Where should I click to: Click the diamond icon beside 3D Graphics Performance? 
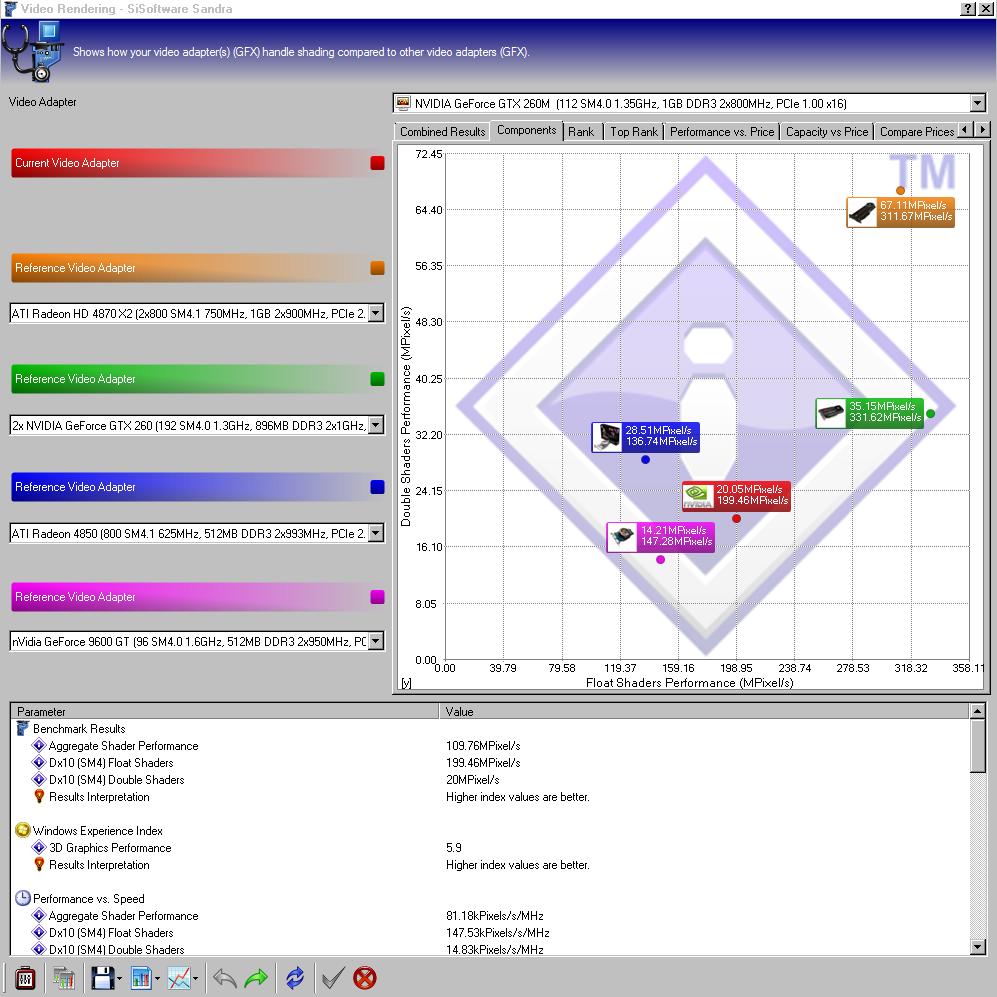[39, 847]
